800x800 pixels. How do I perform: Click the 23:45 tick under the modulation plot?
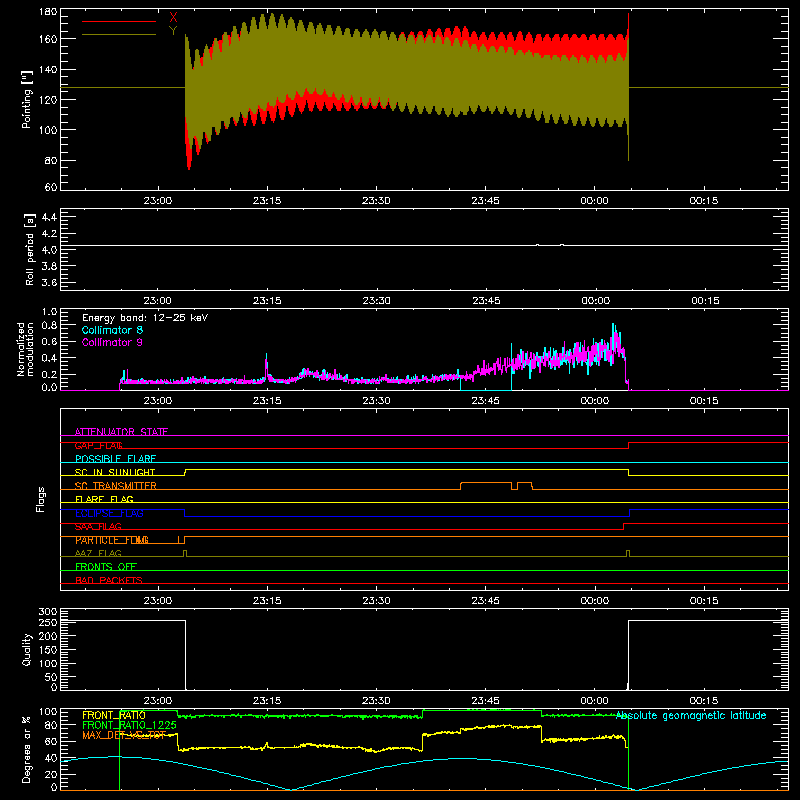click(x=486, y=401)
